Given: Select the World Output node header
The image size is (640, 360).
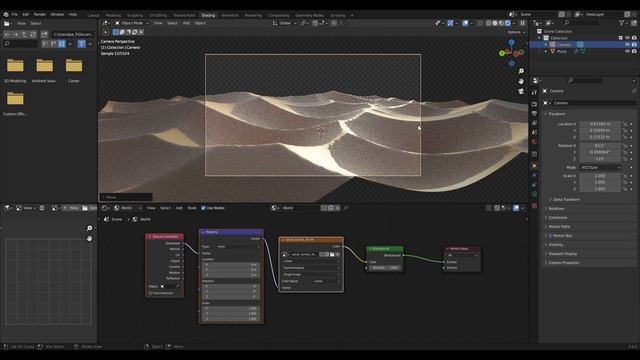Looking at the screenshot, I should click(x=462, y=249).
